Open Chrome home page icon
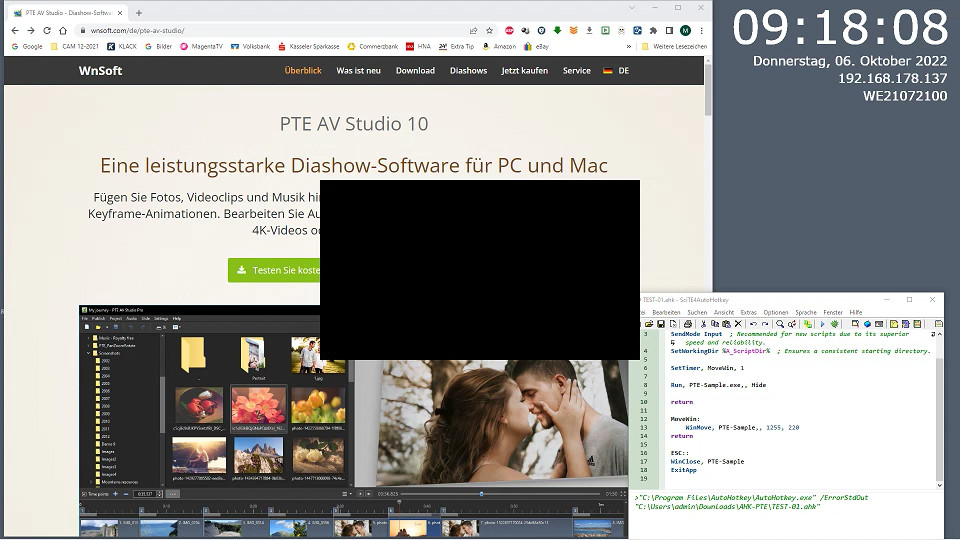 tap(62, 30)
